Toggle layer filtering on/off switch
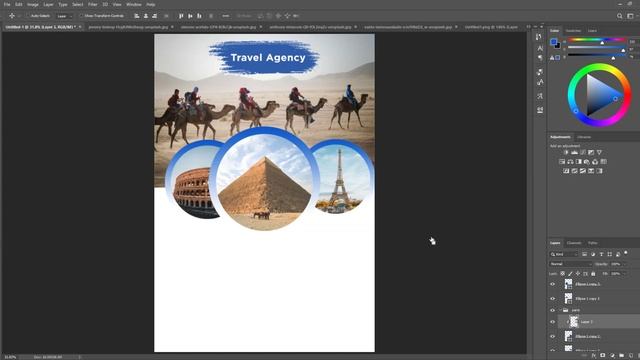This screenshot has height=360, width=640. coord(626,253)
